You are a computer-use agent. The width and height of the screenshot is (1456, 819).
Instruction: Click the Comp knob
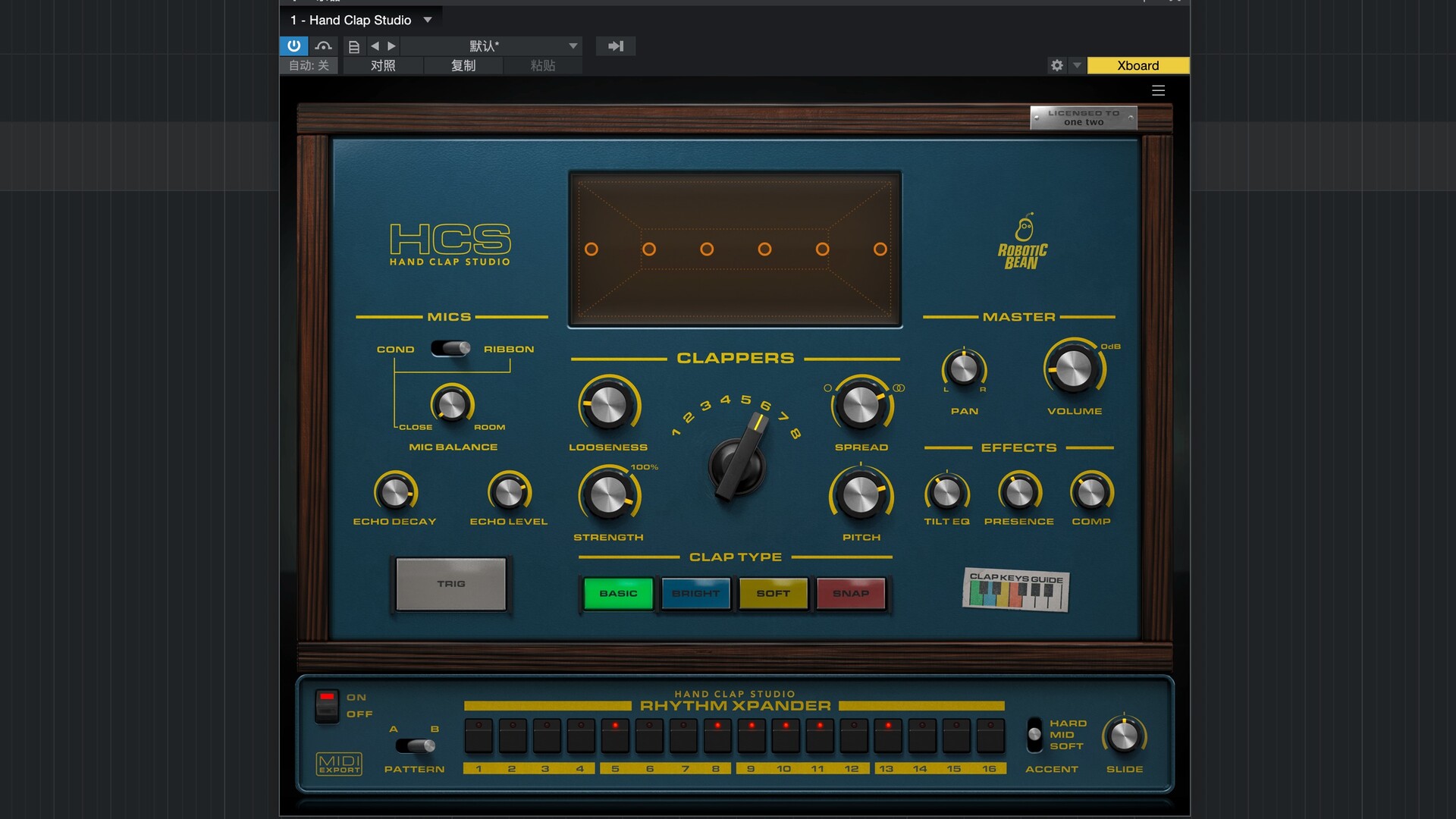pyautogui.click(x=1091, y=493)
